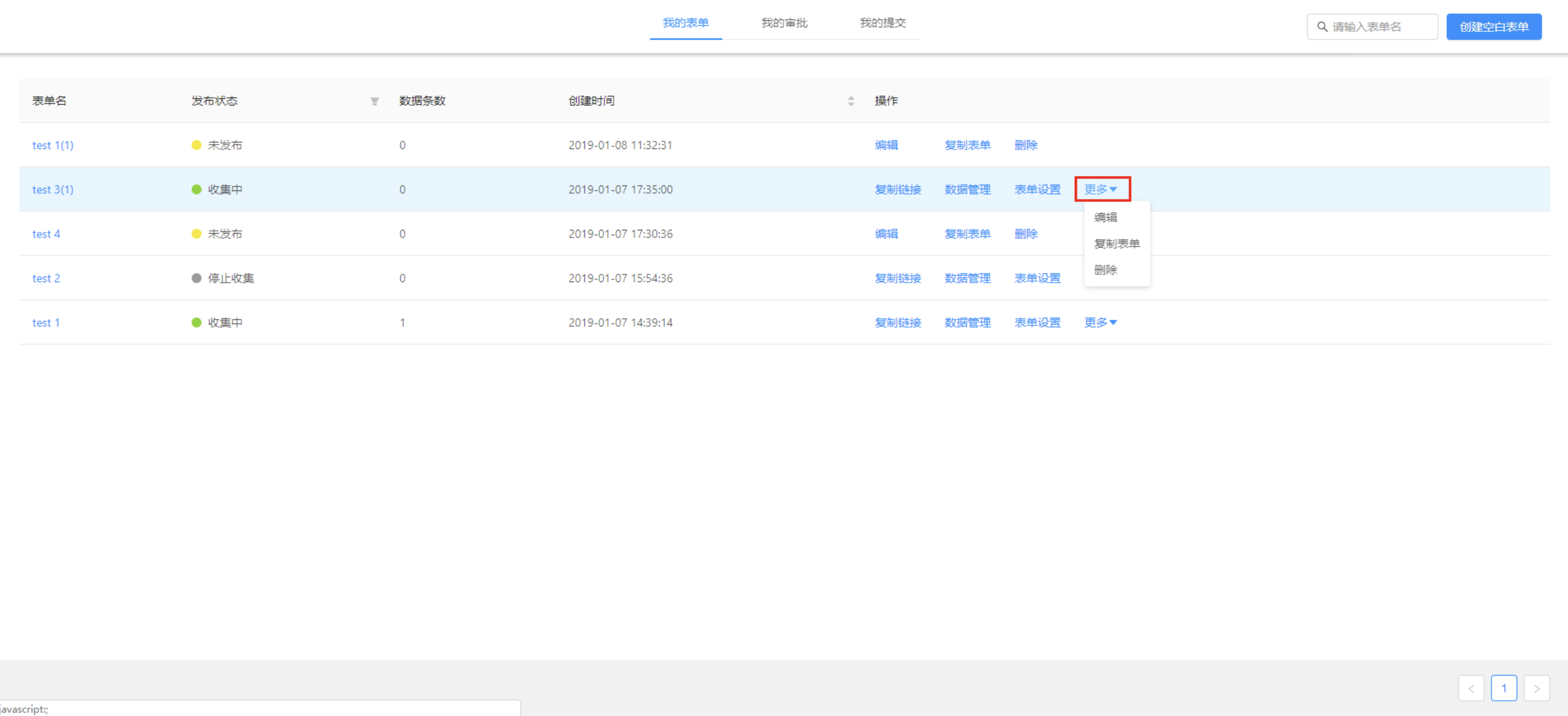Click the 创建时间 column header
This screenshot has height=716, width=1568.
(591, 101)
